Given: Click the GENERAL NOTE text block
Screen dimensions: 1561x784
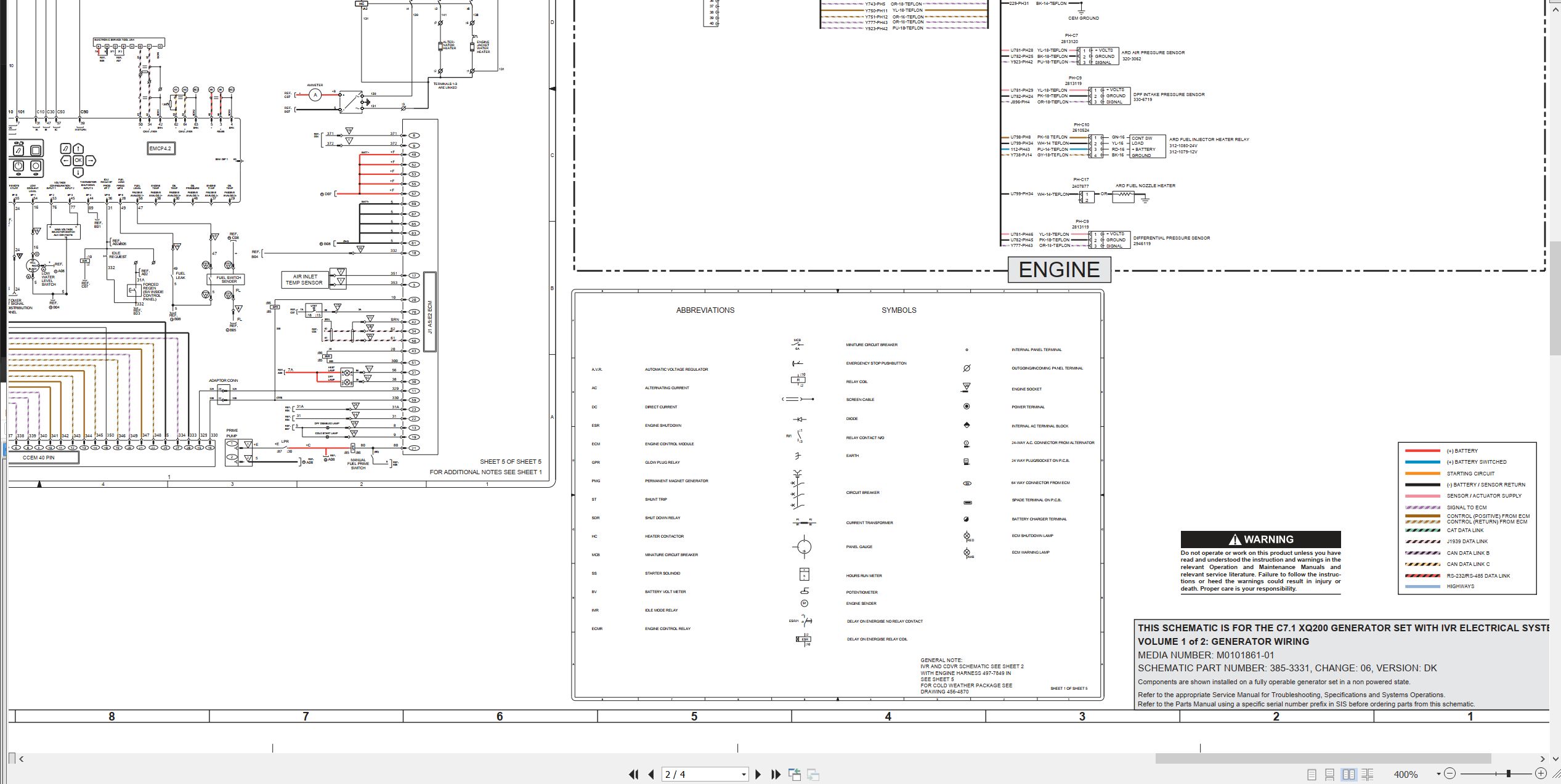Looking at the screenshot, I should tap(971, 676).
